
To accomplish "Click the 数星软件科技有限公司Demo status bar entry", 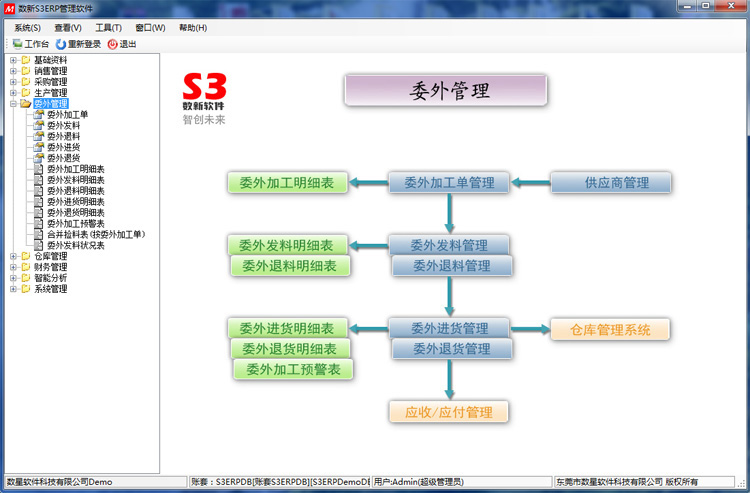I will tap(96, 482).
